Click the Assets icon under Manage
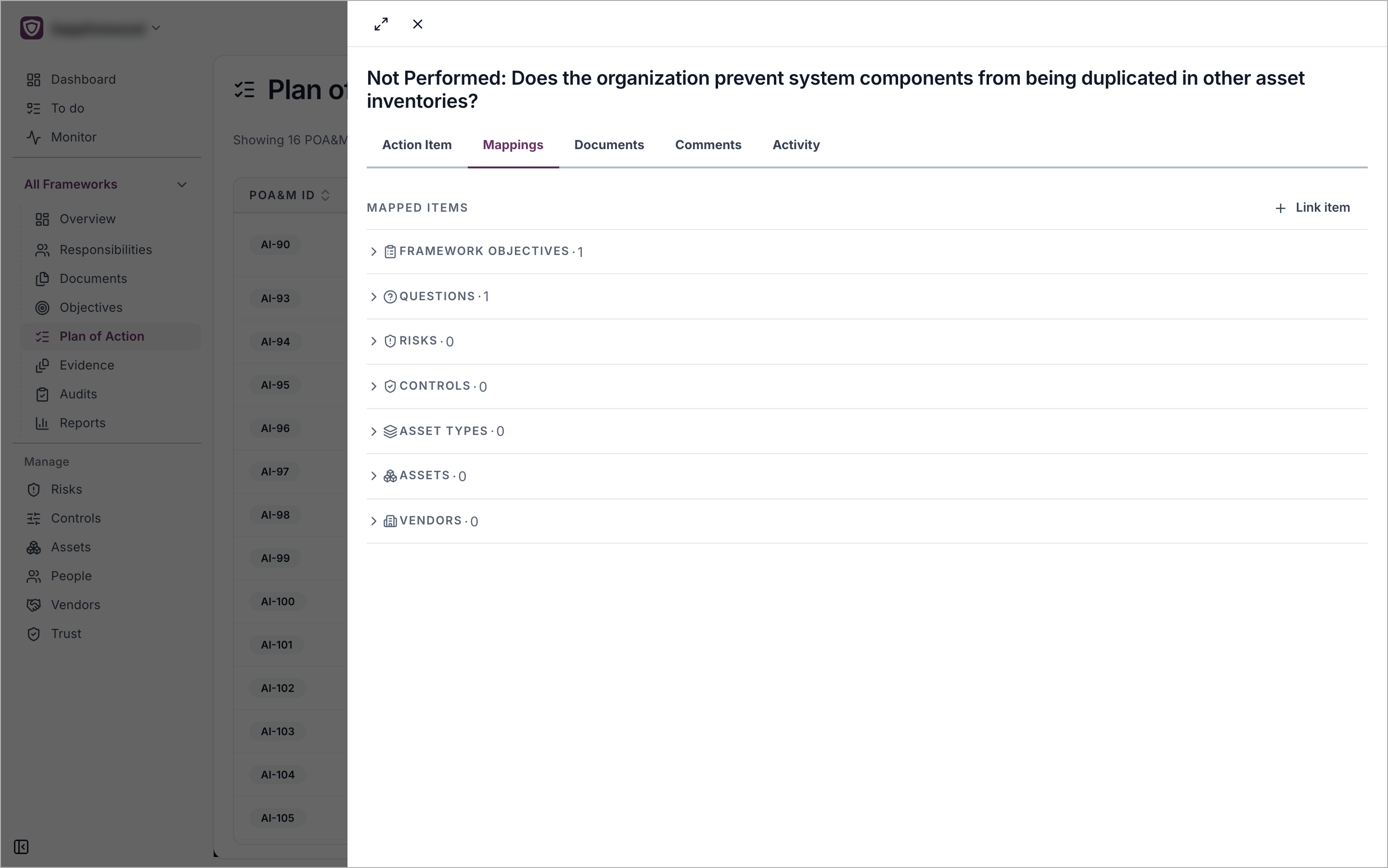1388x868 pixels. point(33,547)
